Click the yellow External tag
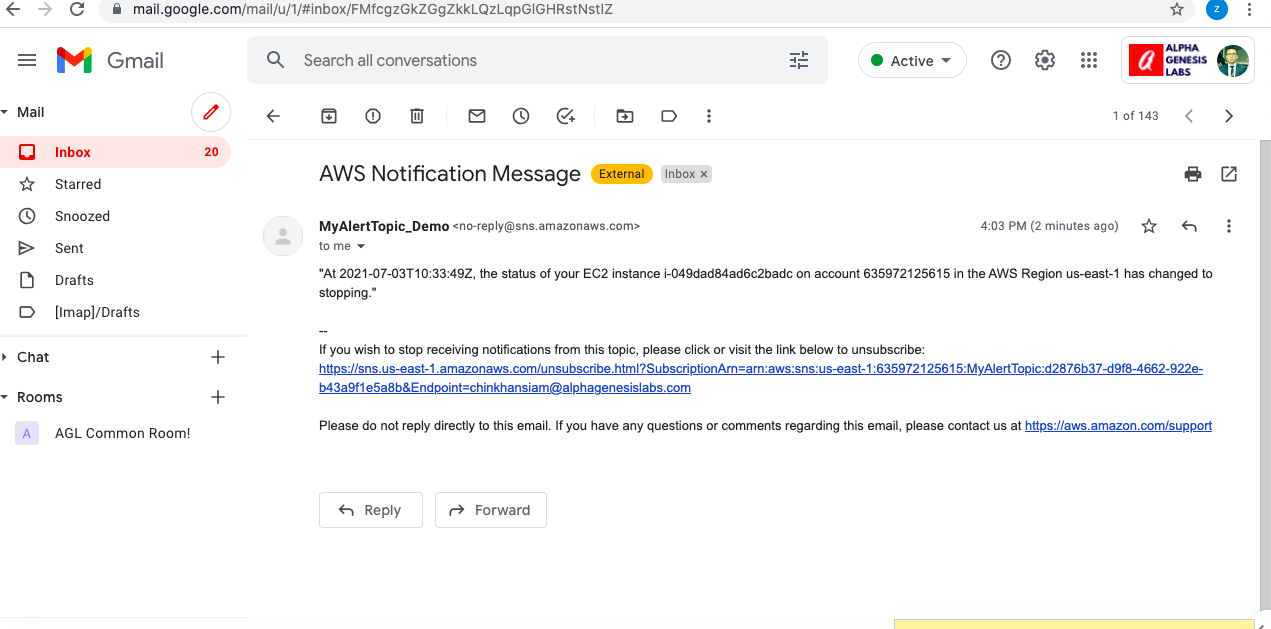Viewport: 1271px width, 629px height. (622, 174)
